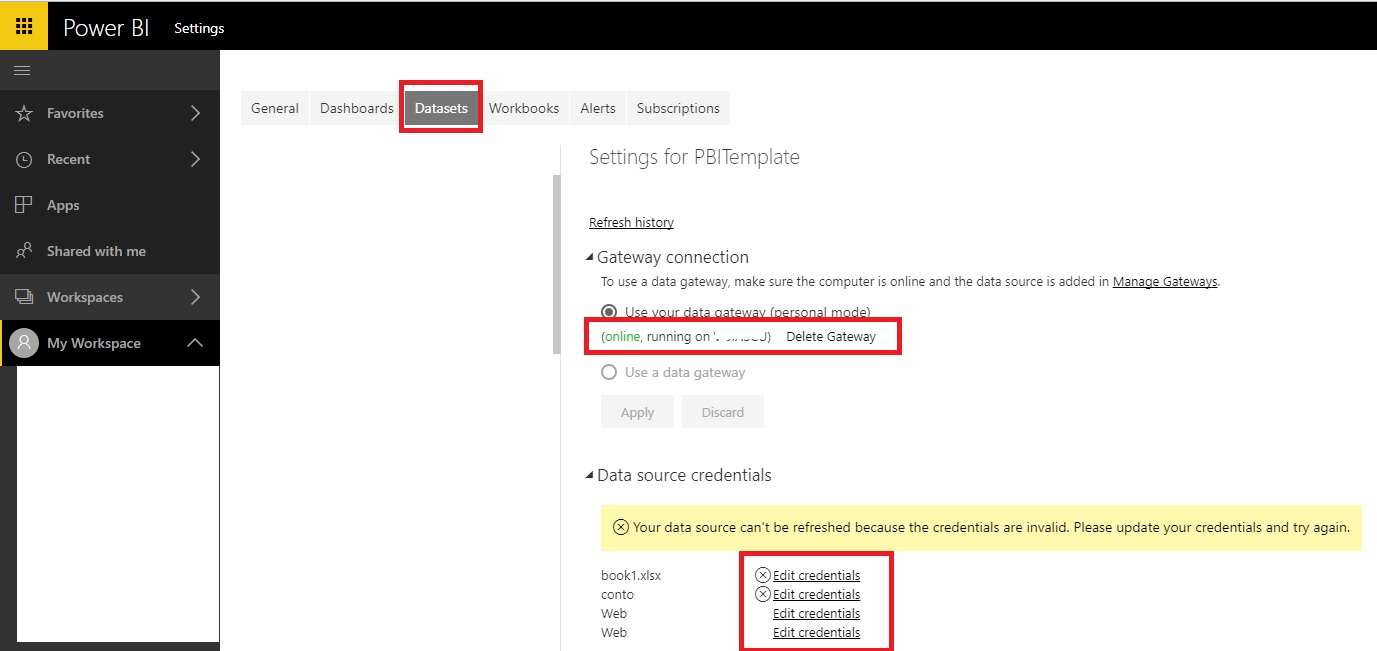The width and height of the screenshot is (1377, 651).
Task: Click the Power BI logo text
Action: (106, 27)
